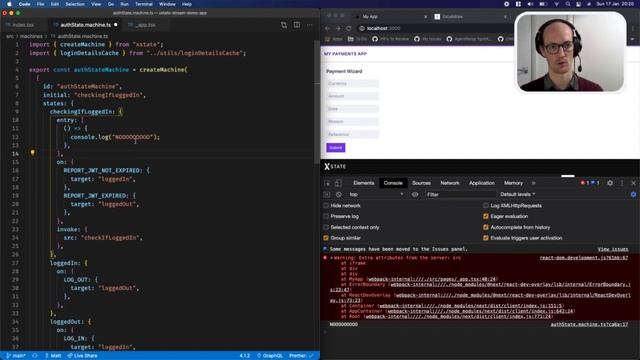Toggle the inspect element picker in DevTools

[327, 183]
